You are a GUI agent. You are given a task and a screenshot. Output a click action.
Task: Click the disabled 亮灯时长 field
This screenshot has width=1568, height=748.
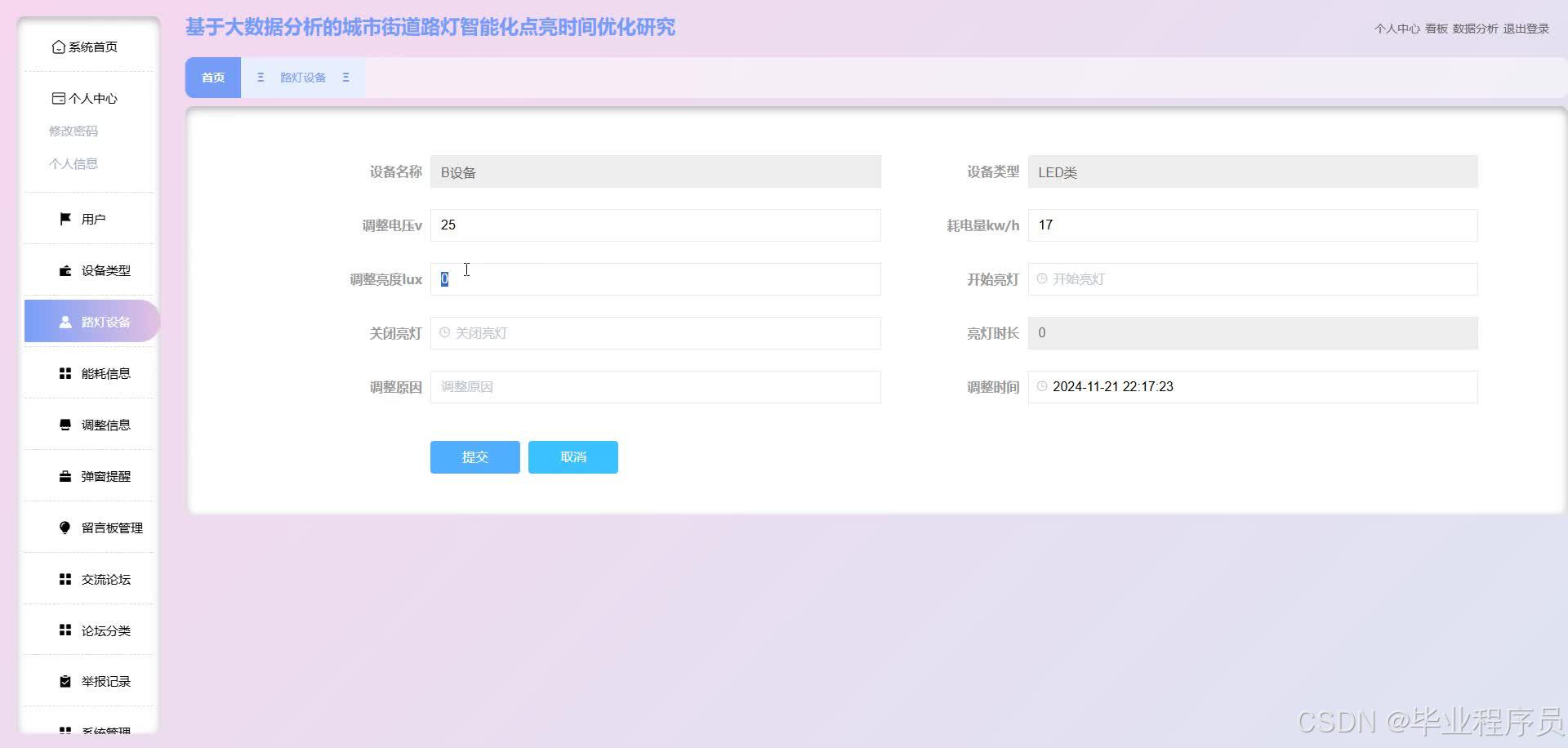(1253, 333)
